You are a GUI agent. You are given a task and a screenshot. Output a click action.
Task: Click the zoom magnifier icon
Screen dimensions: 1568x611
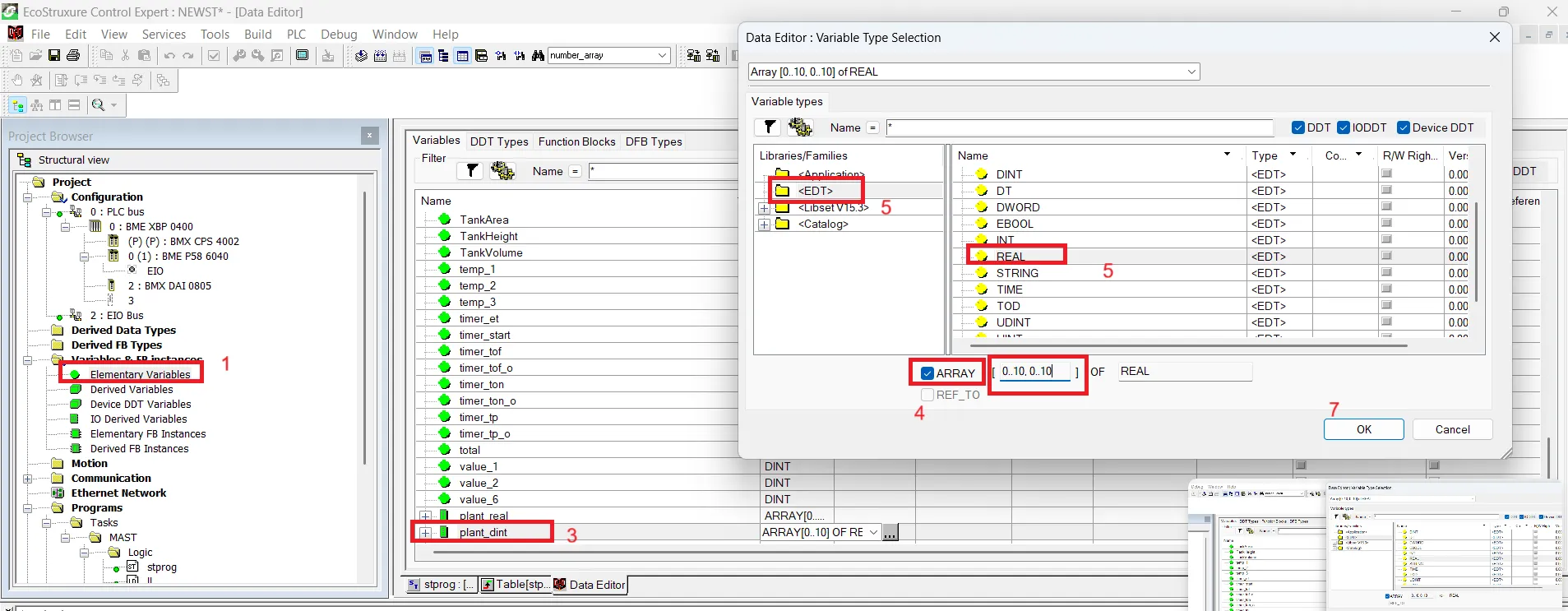(99, 105)
